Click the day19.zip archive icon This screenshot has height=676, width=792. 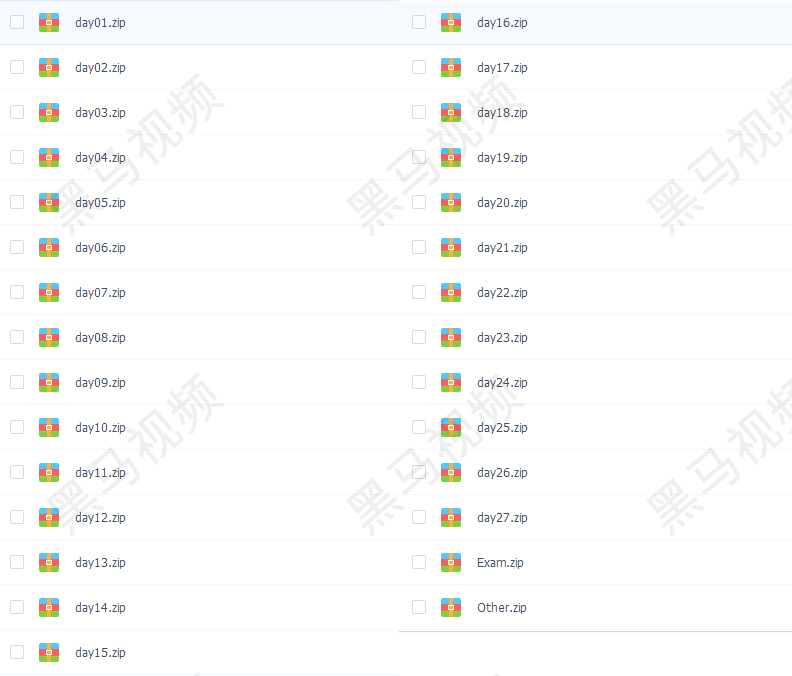(451, 157)
